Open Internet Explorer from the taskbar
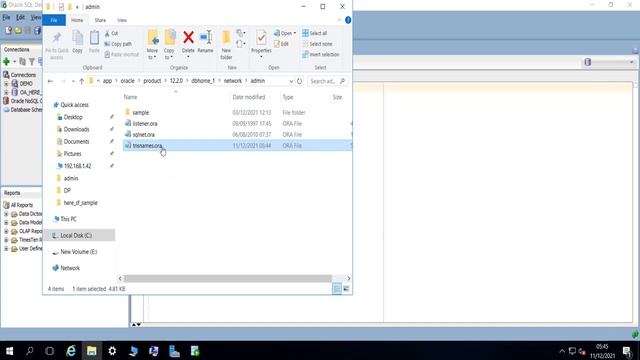This screenshot has height=360, width=640. point(71,351)
